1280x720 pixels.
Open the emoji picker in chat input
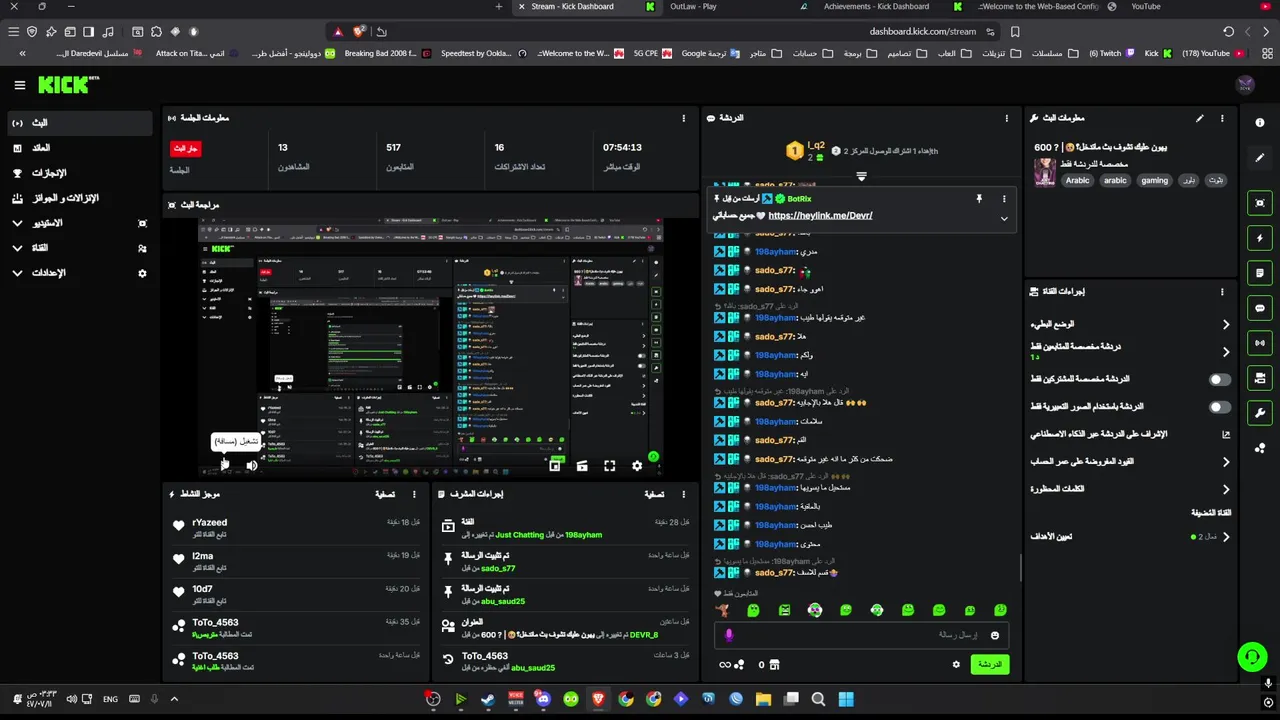[x=994, y=635]
